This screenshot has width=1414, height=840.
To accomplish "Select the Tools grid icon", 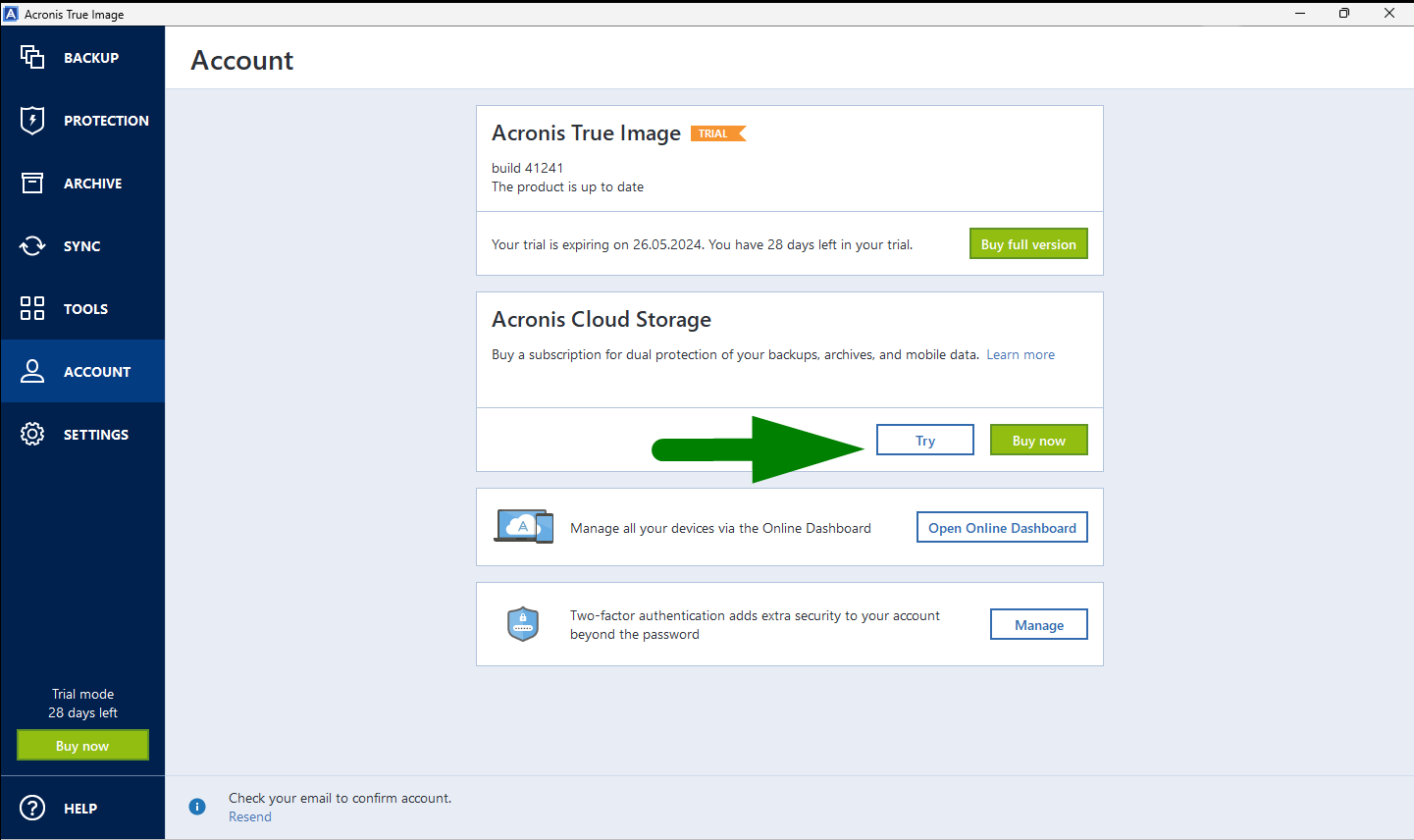I will [32, 308].
